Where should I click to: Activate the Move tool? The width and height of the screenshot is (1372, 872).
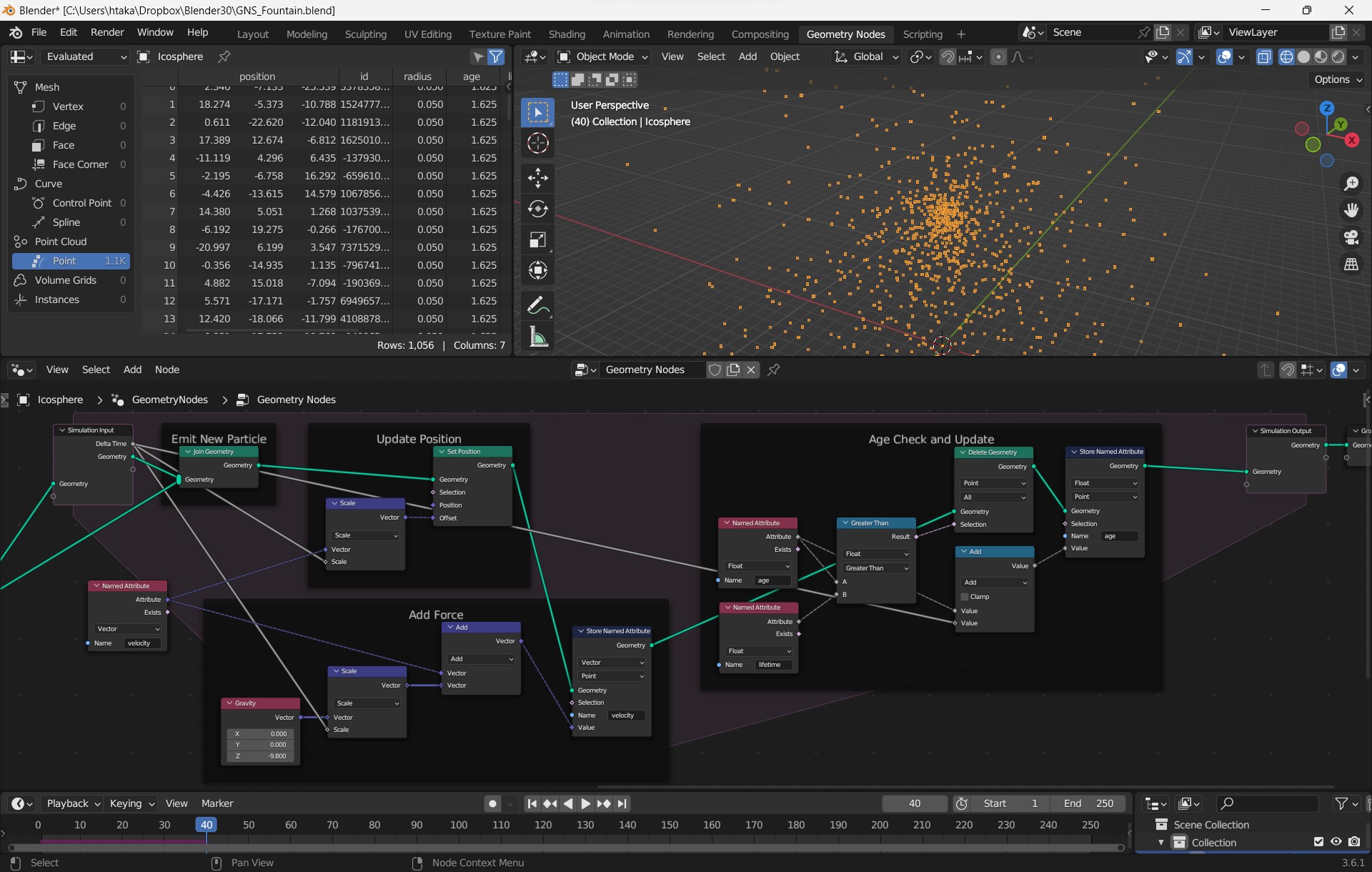[x=538, y=177]
